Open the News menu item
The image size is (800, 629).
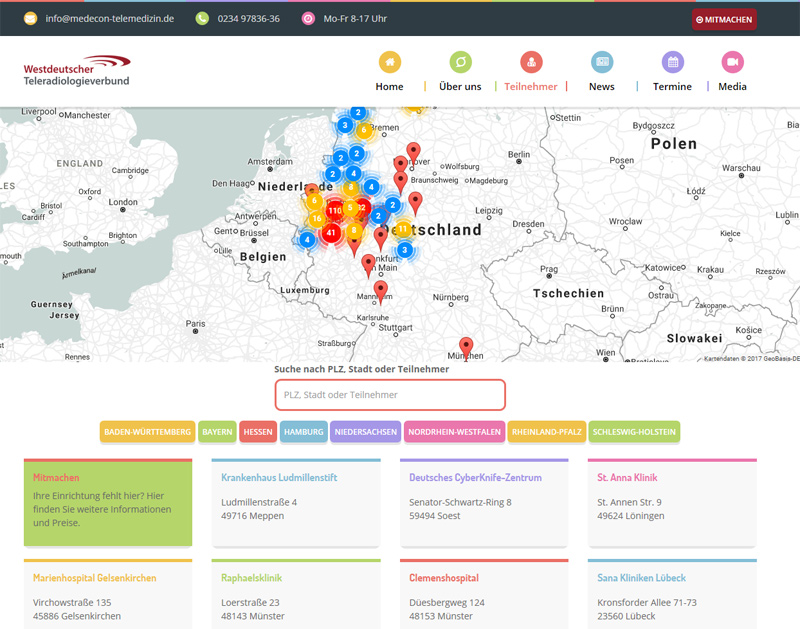pos(602,87)
